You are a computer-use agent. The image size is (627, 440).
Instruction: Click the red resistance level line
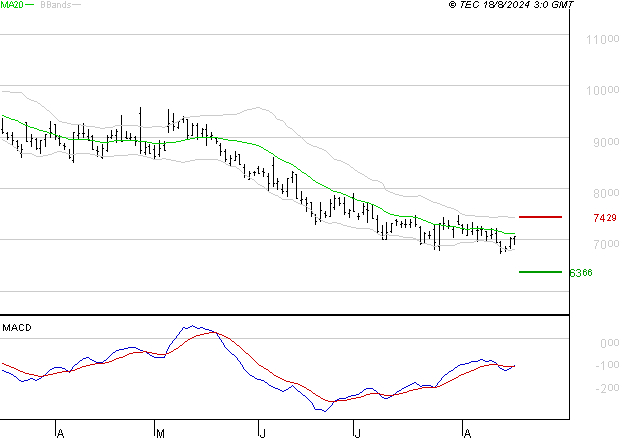pos(540,217)
